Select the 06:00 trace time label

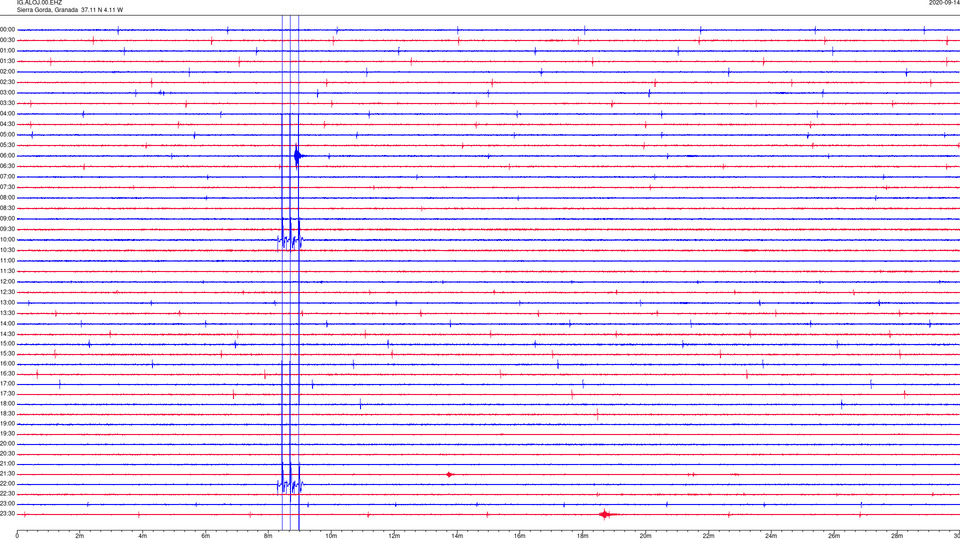pyautogui.click(x=7, y=156)
